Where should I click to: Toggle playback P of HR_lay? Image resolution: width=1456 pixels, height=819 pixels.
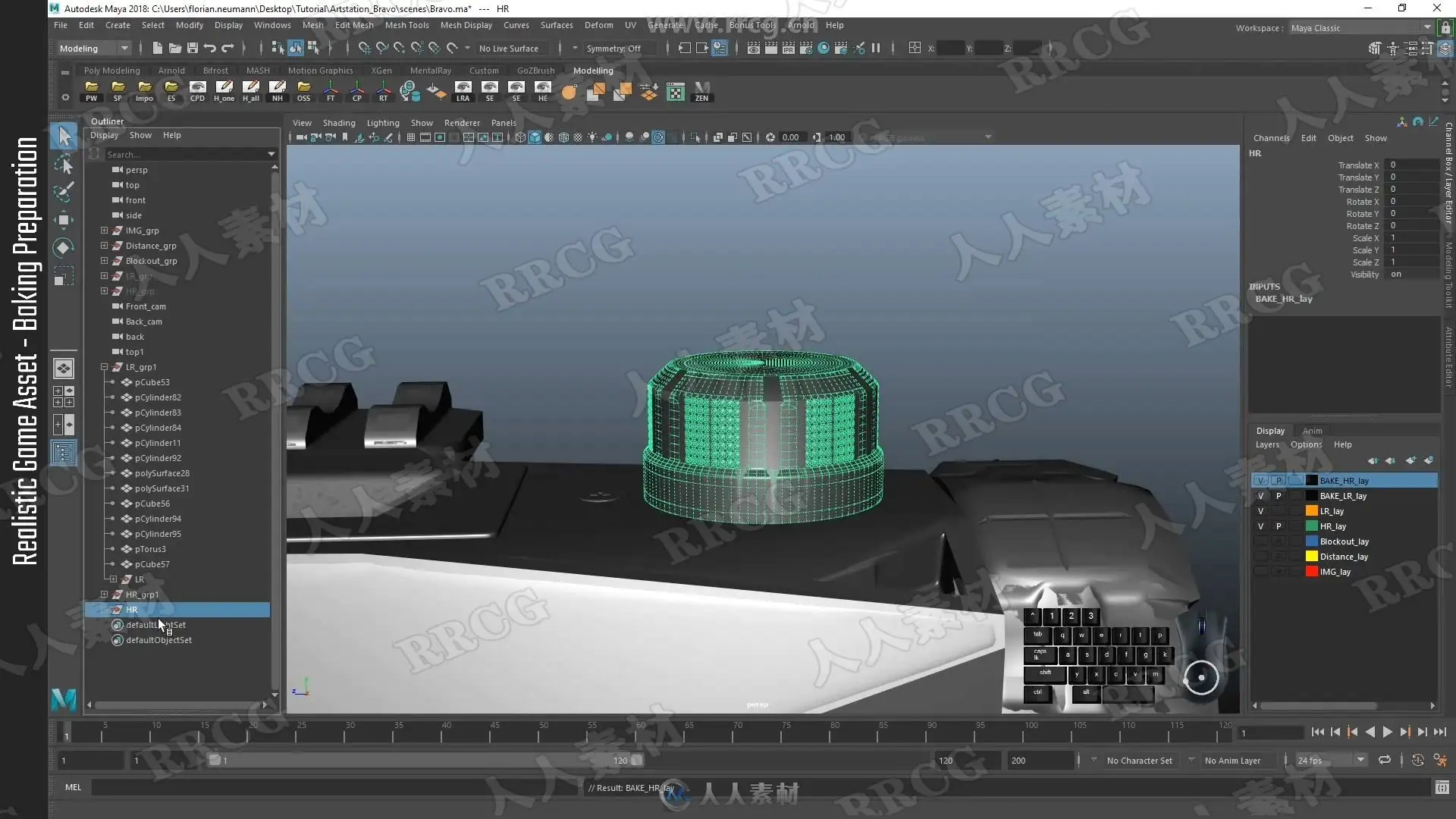pyautogui.click(x=1279, y=526)
